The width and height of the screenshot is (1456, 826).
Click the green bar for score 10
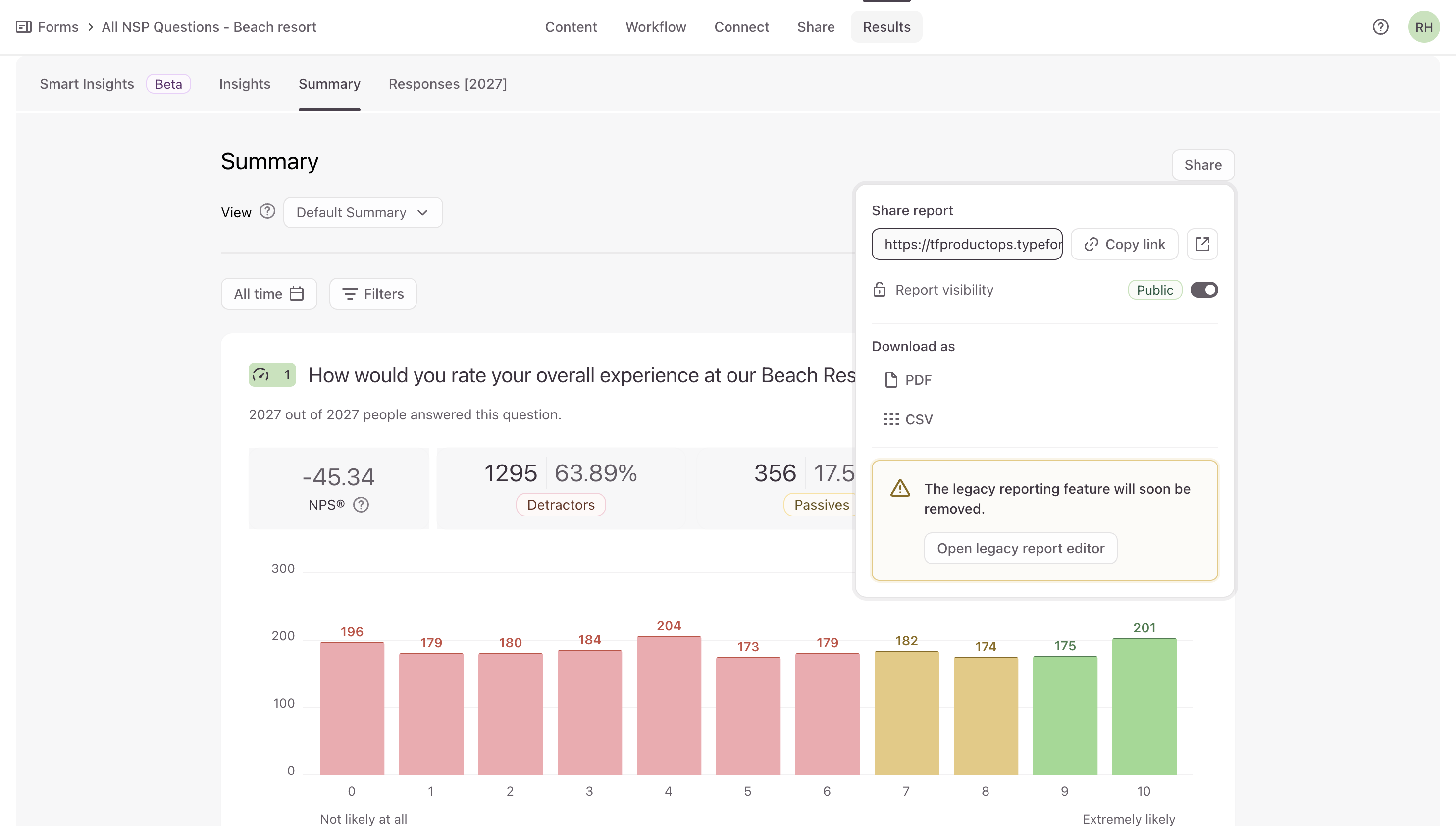click(x=1144, y=706)
